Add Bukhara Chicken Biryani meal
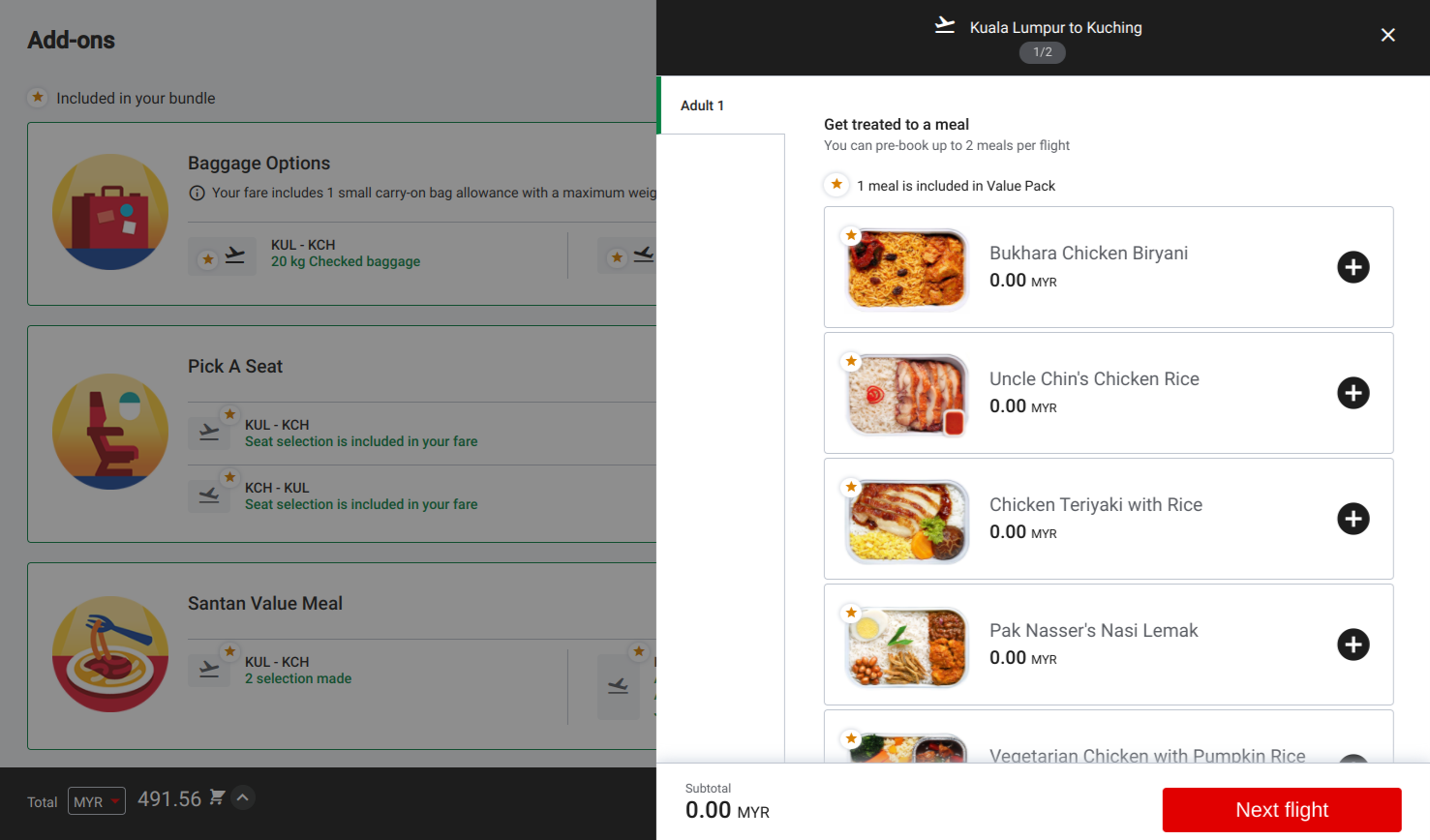The height and width of the screenshot is (840, 1430). 1353,267
